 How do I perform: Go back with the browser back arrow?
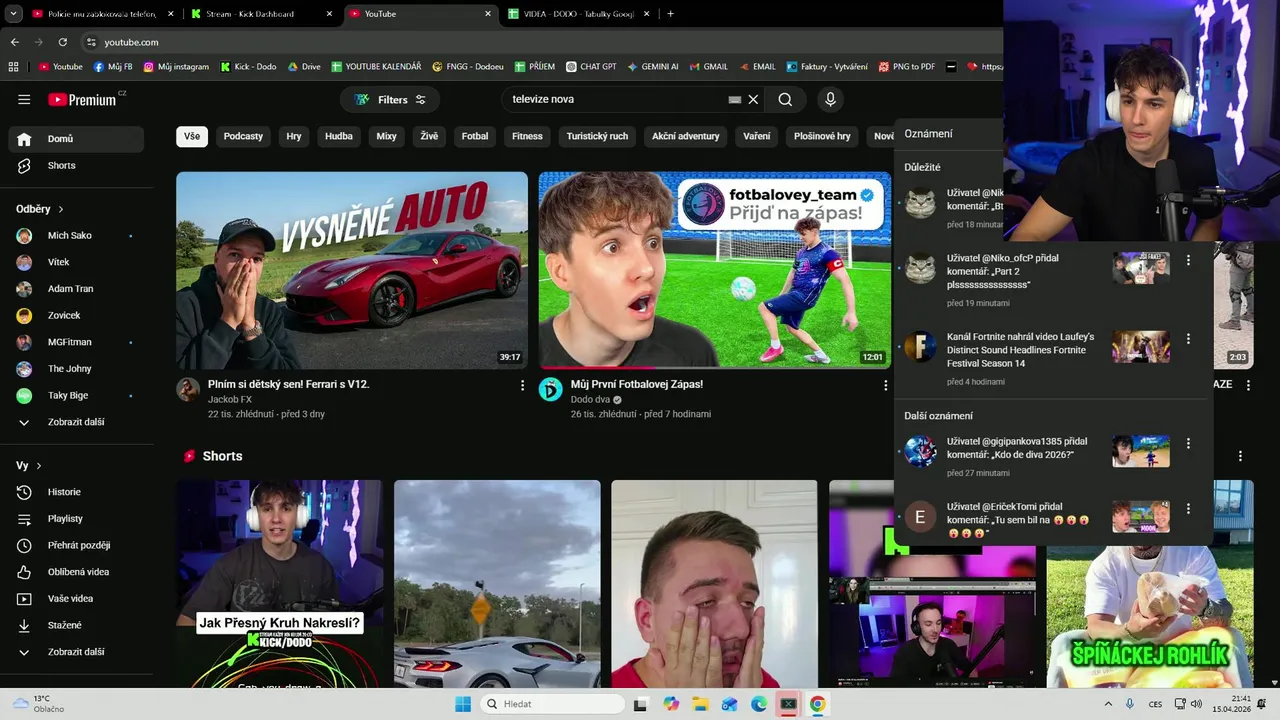click(x=14, y=42)
